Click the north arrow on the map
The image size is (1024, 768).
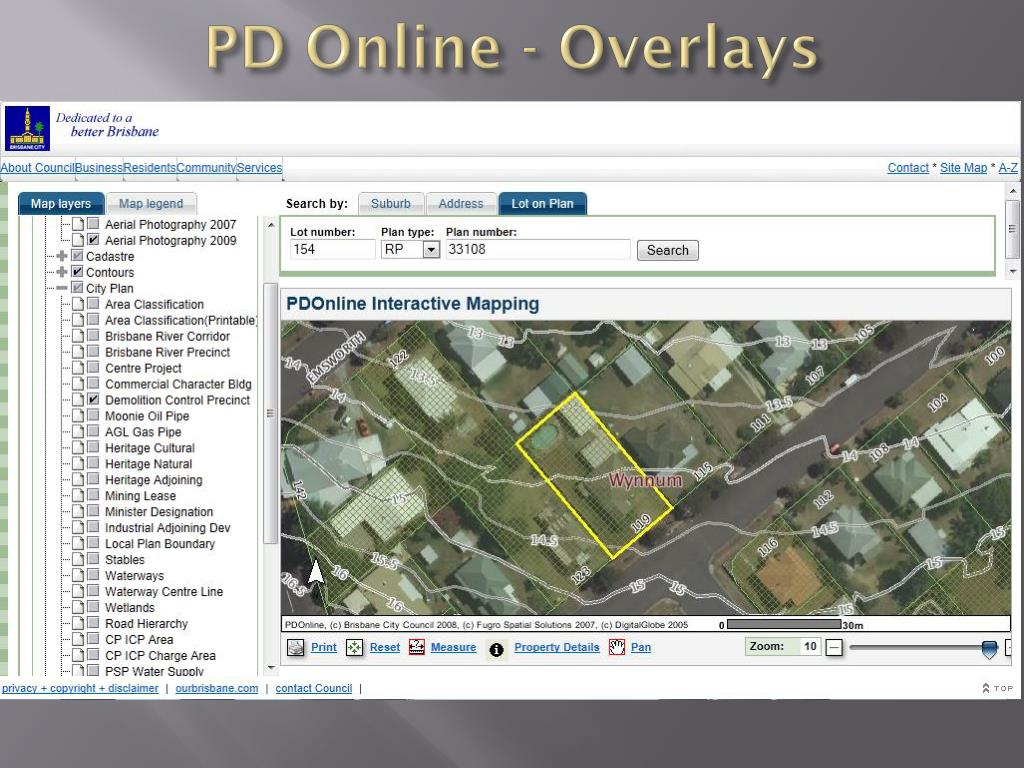[315, 571]
